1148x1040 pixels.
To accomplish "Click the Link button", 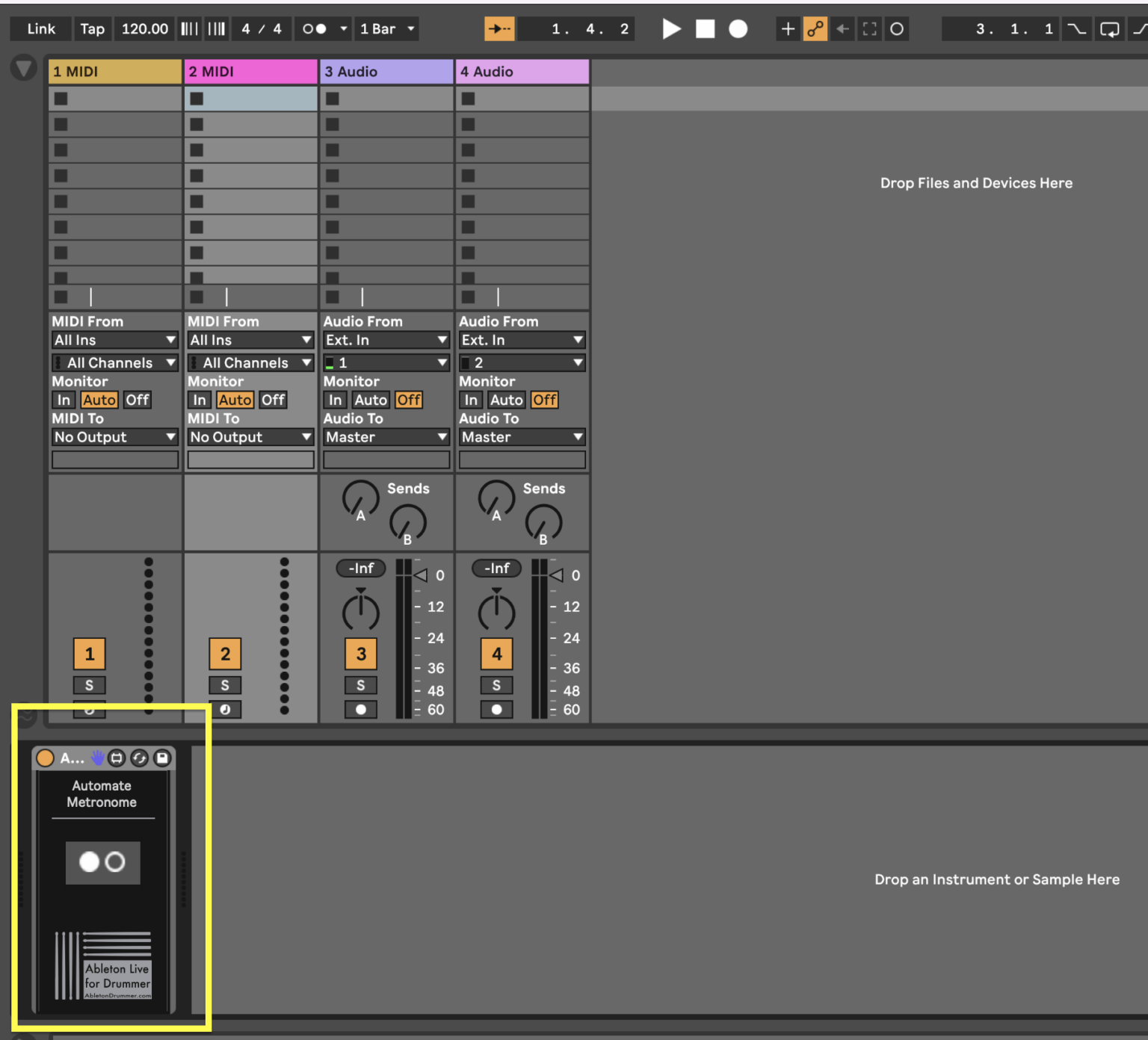I will [x=40, y=28].
